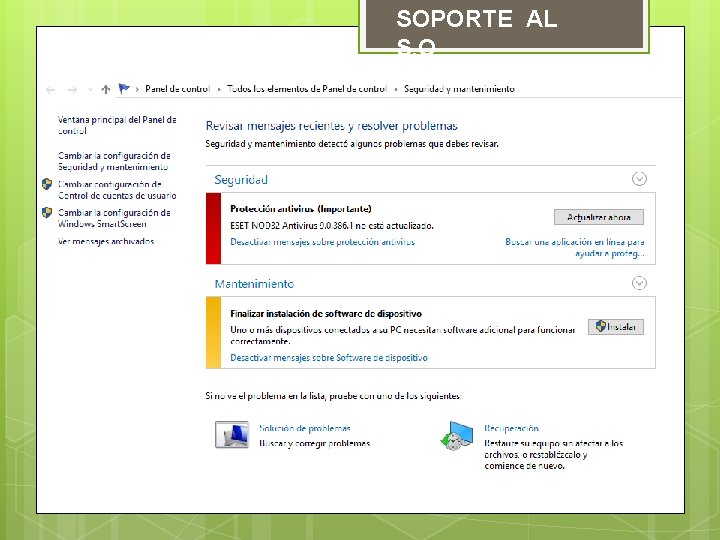Select Seguridad y mantenimiento breadcrumb

(x=459, y=89)
